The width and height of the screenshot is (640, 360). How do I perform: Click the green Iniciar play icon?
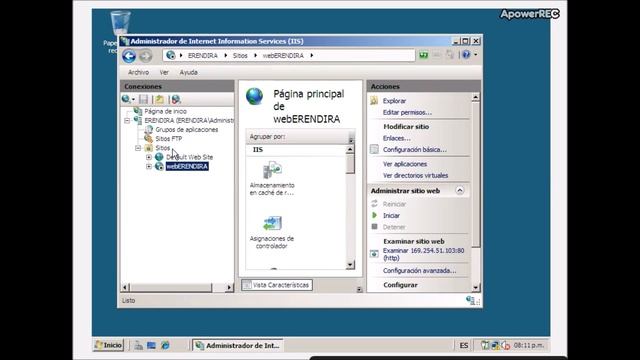tap(374, 215)
